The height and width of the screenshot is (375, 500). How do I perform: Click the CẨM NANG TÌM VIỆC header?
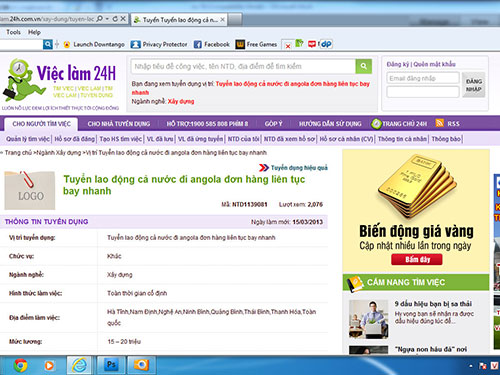416,282
